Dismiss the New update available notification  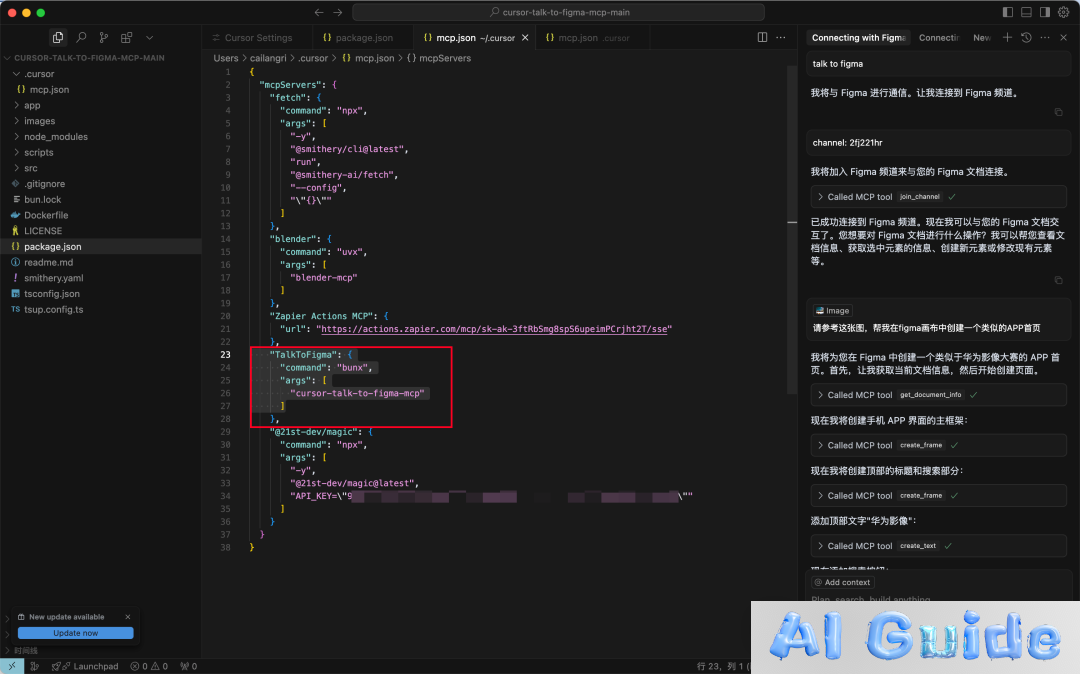pos(127,617)
